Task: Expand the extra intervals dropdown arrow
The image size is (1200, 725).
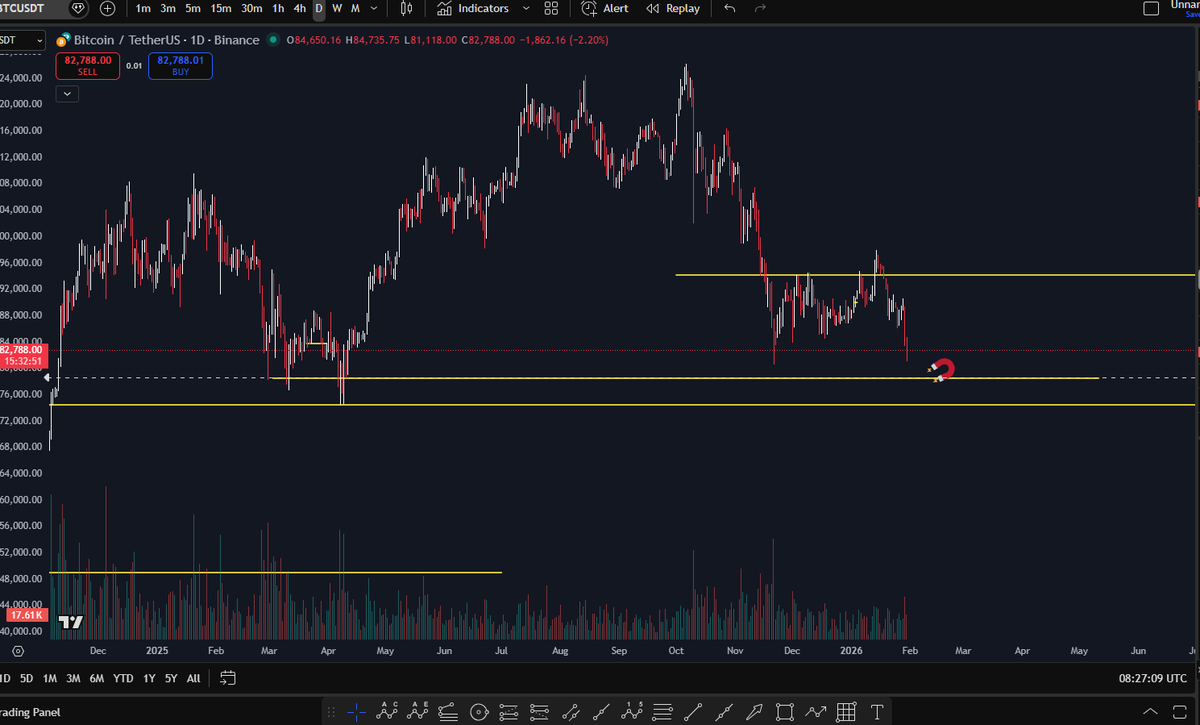Action: click(374, 9)
